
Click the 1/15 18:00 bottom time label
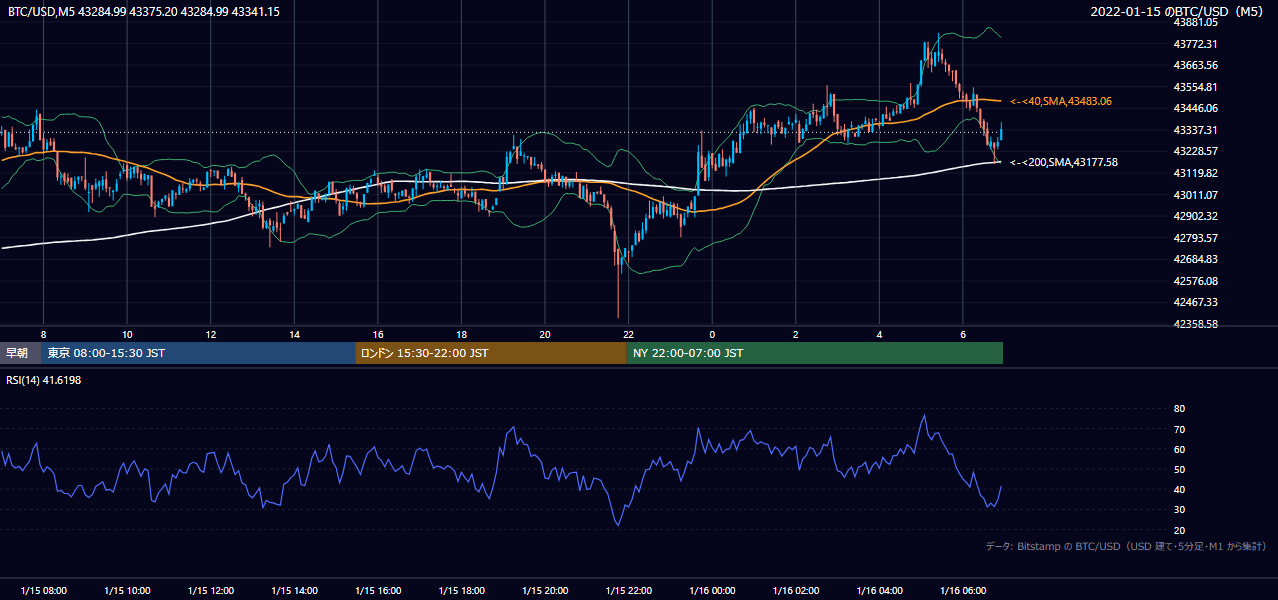point(461,590)
